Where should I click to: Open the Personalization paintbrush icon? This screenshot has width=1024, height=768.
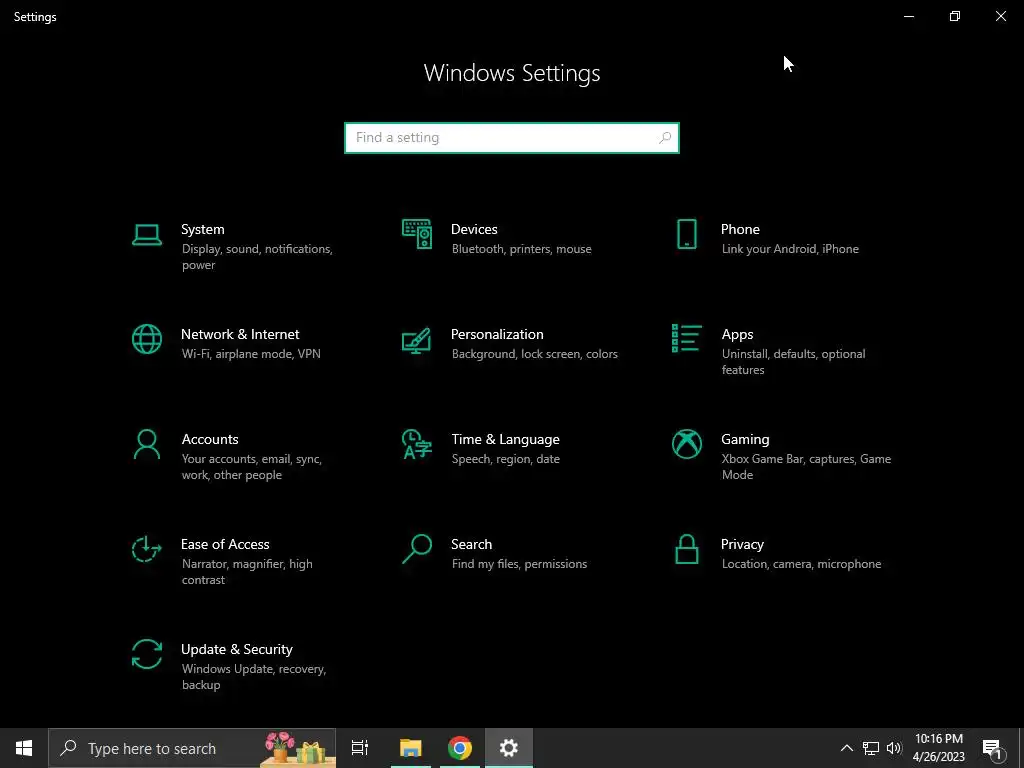click(417, 340)
